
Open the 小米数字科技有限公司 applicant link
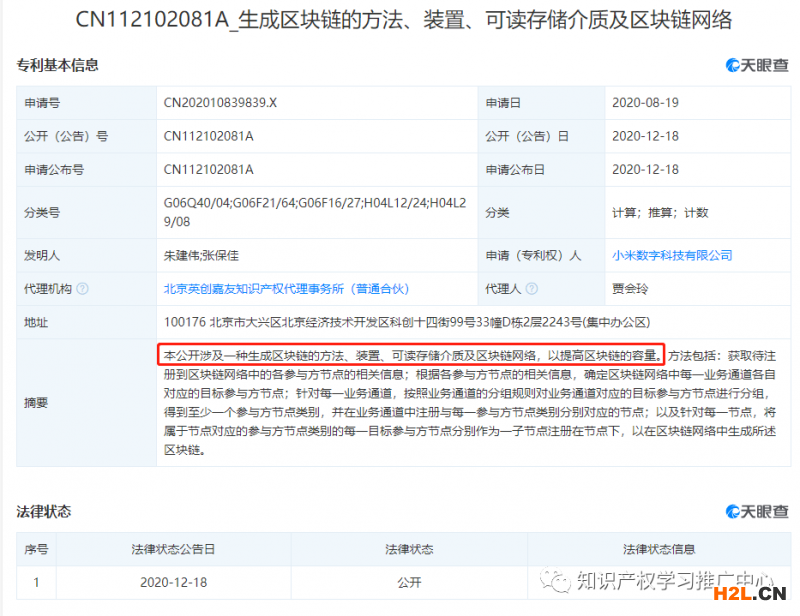pos(672,255)
